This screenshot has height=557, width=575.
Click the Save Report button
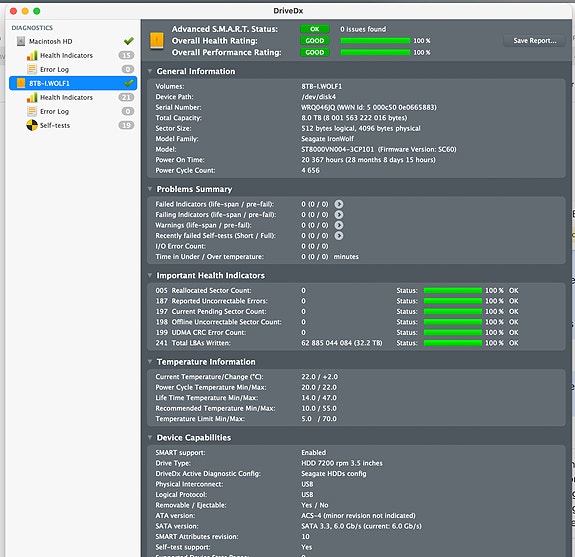click(534, 41)
